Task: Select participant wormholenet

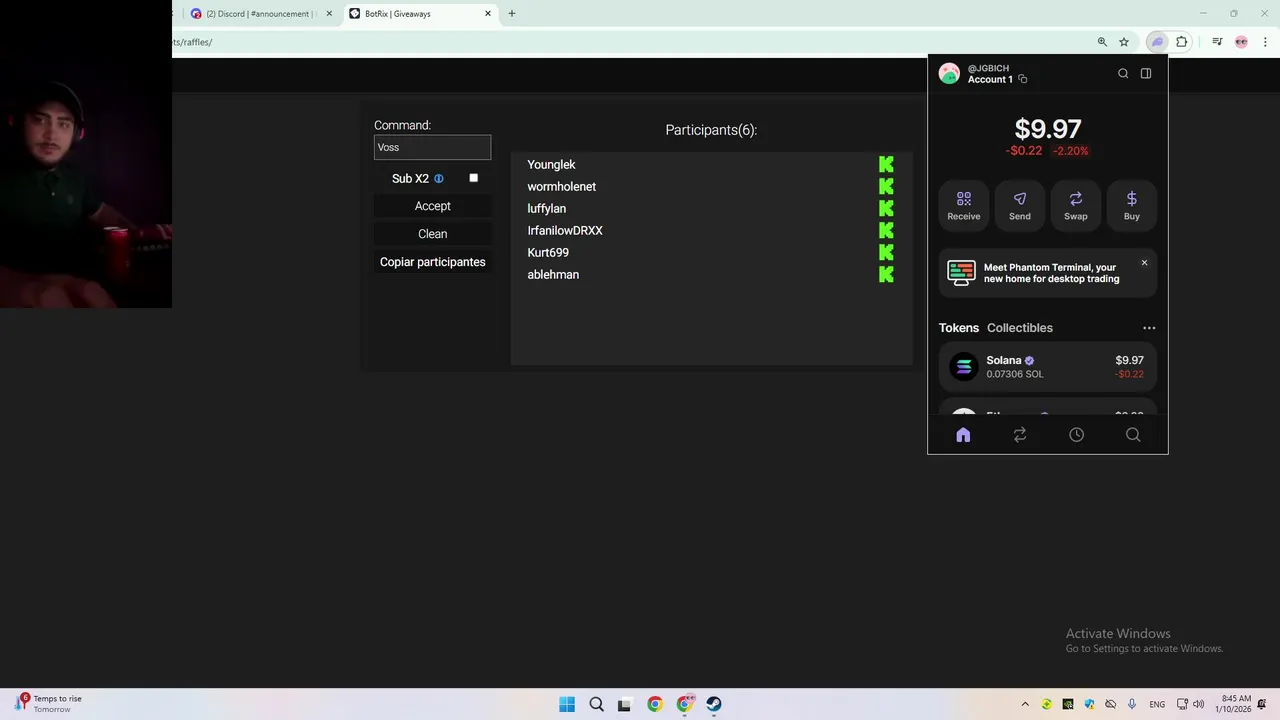Action: pyautogui.click(x=561, y=186)
